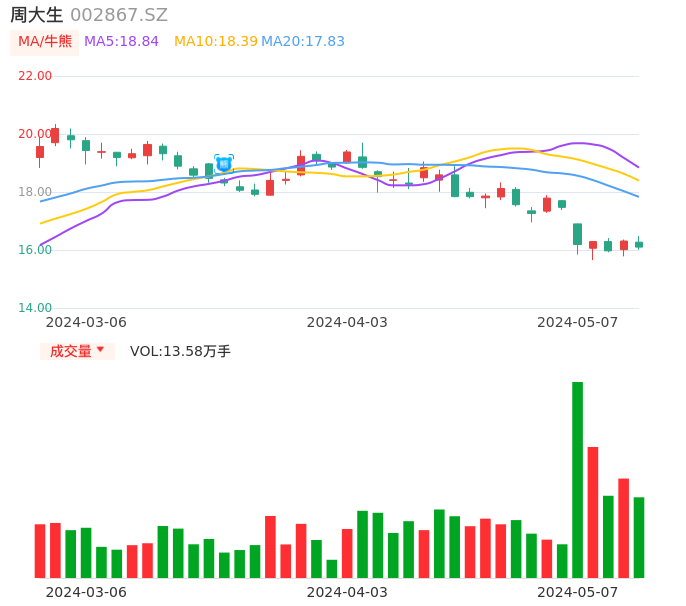Click the red dropdown arrow beside 成交量
The width and height of the screenshot is (686, 606).
(100, 350)
